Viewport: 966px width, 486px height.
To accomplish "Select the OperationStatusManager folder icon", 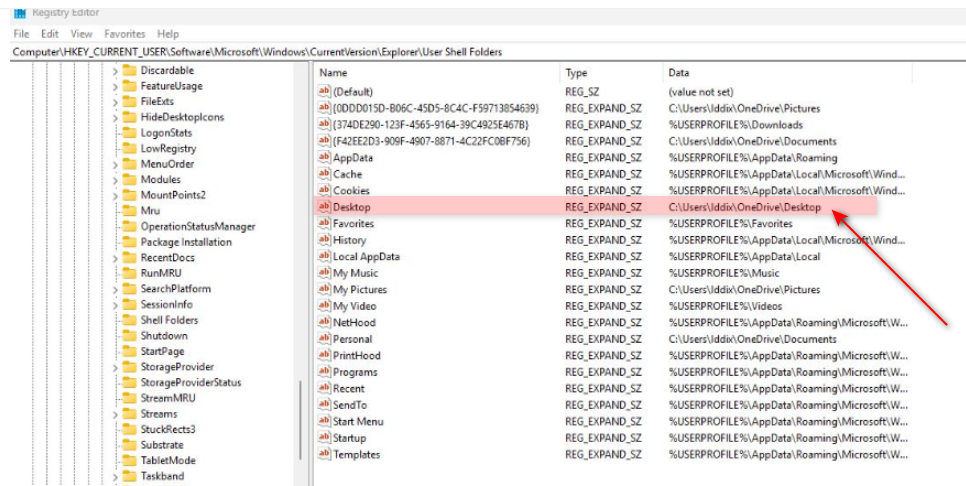I will (129, 226).
